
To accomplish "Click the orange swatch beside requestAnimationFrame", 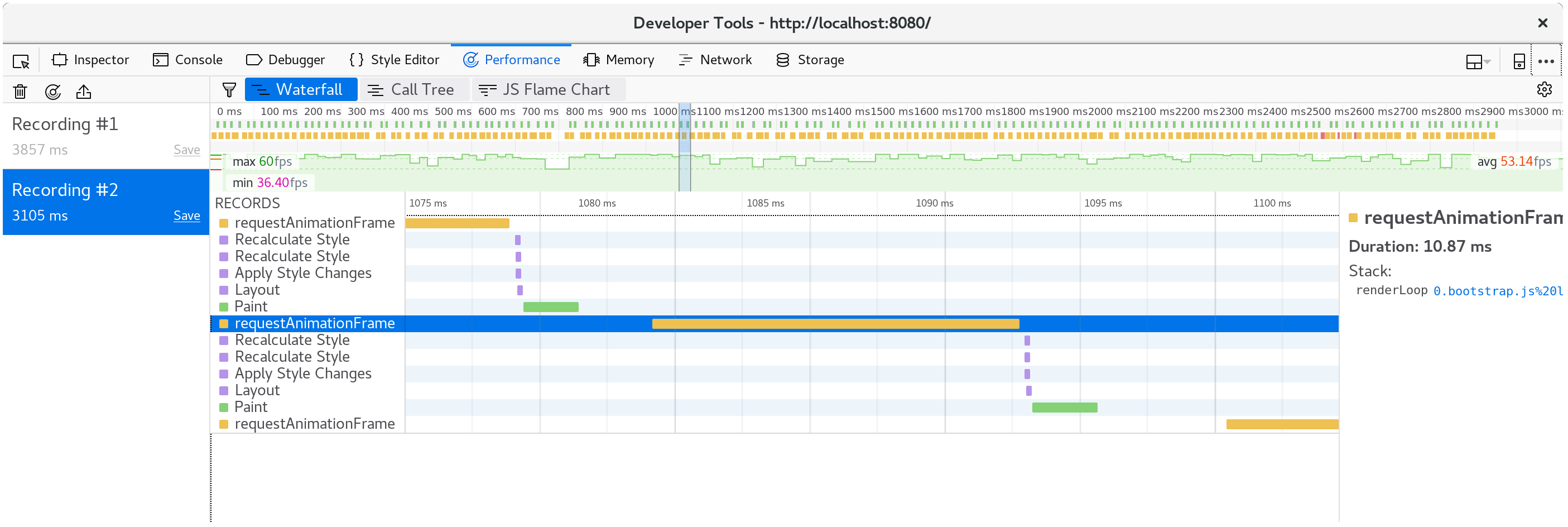I will 1353,217.
